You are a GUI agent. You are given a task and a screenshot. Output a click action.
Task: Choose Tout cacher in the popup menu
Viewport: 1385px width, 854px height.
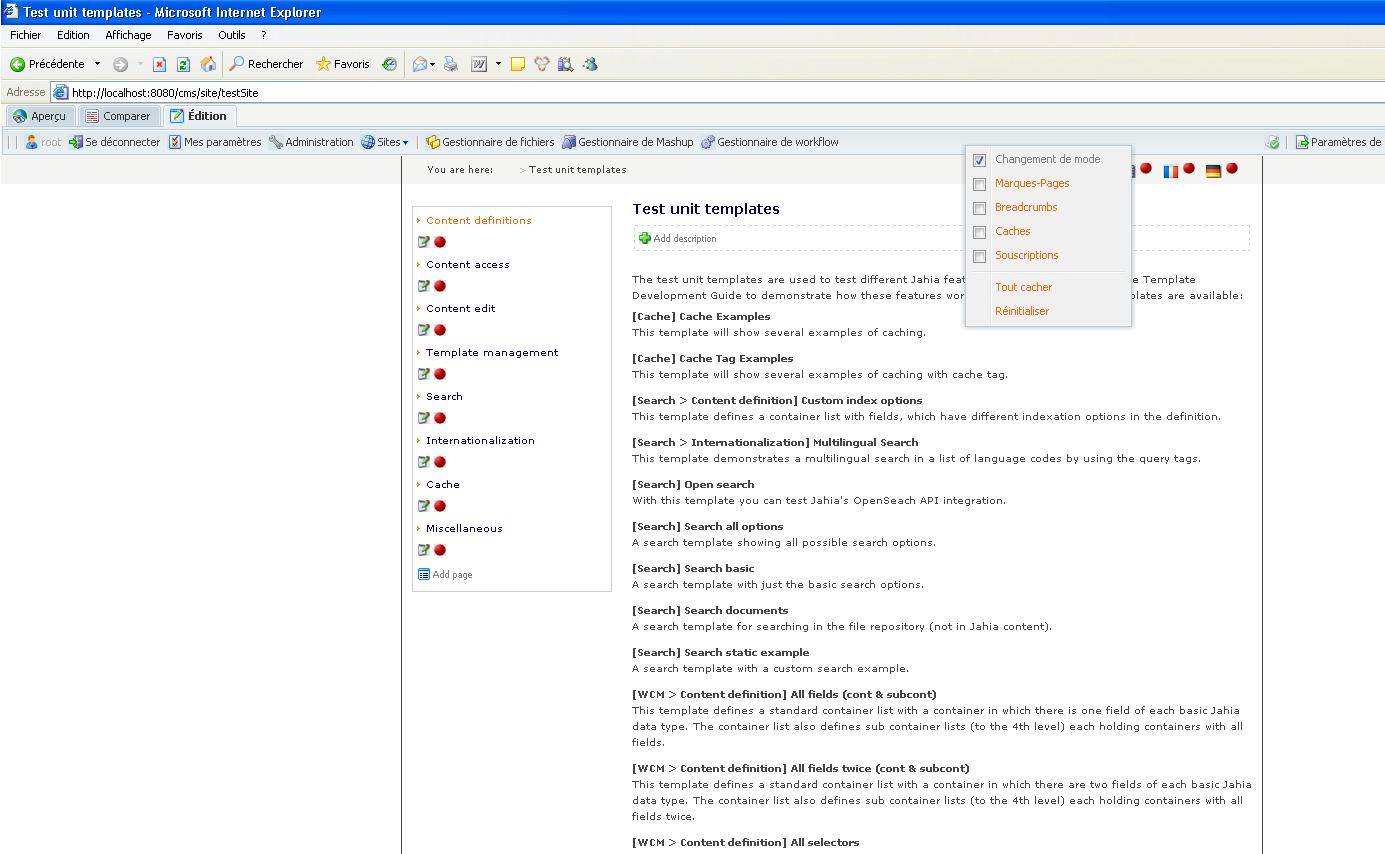point(1023,287)
